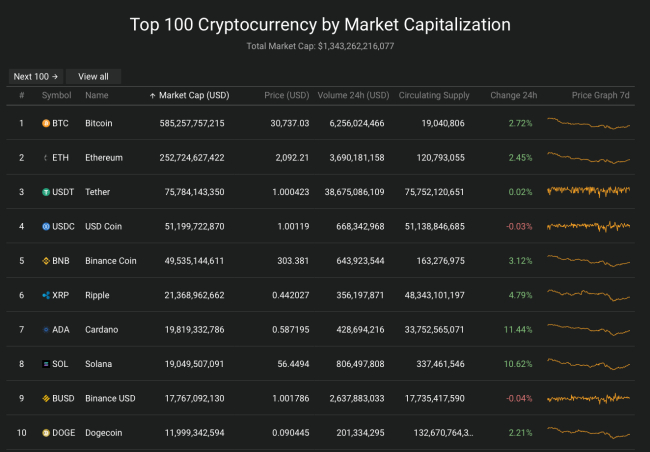
Task: Open Tether's 7-day price graph
Action: point(589,191)
